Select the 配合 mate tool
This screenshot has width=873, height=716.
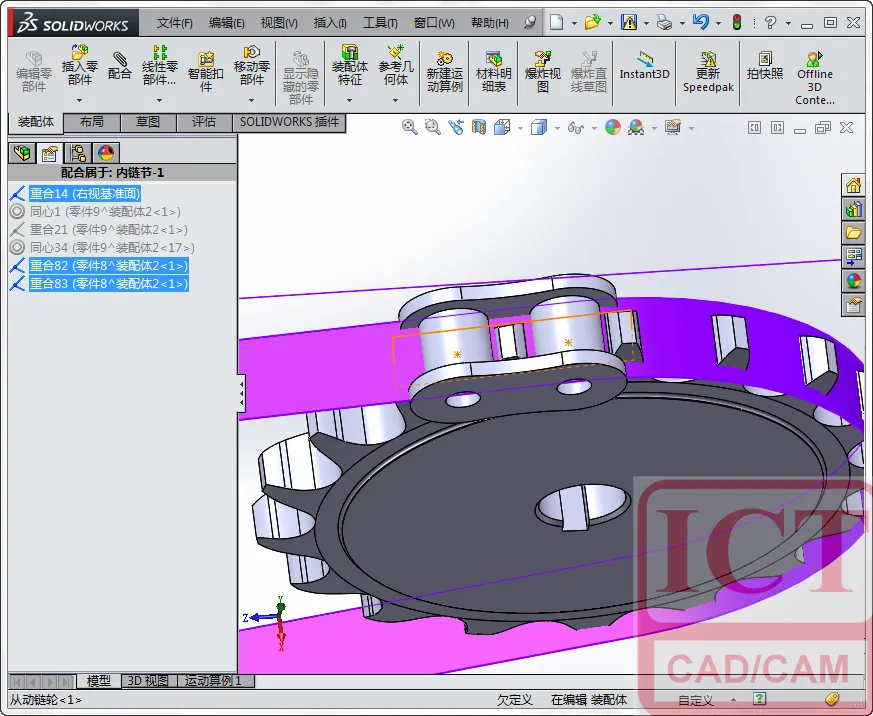[119, 66]
